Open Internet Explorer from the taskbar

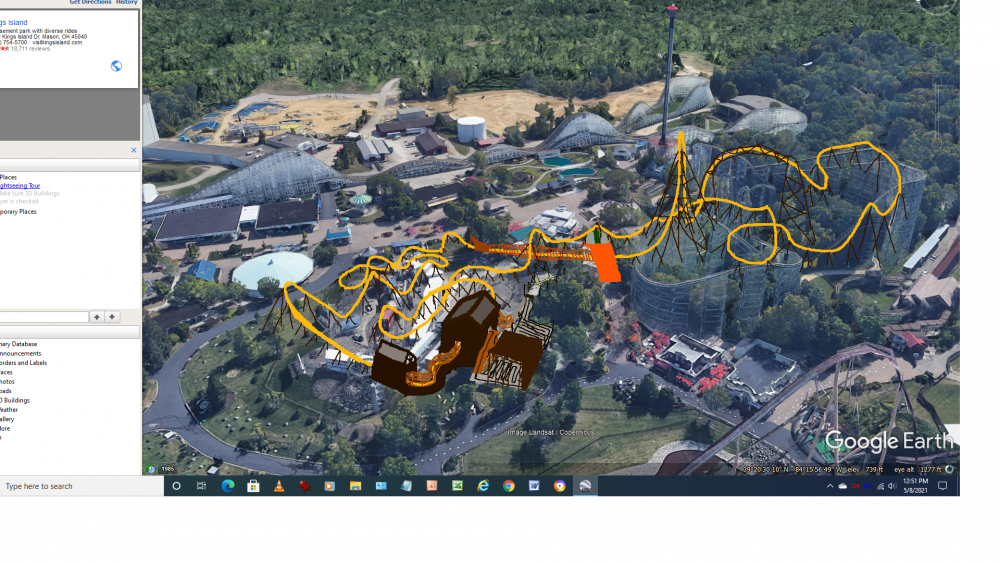point(483,486)
